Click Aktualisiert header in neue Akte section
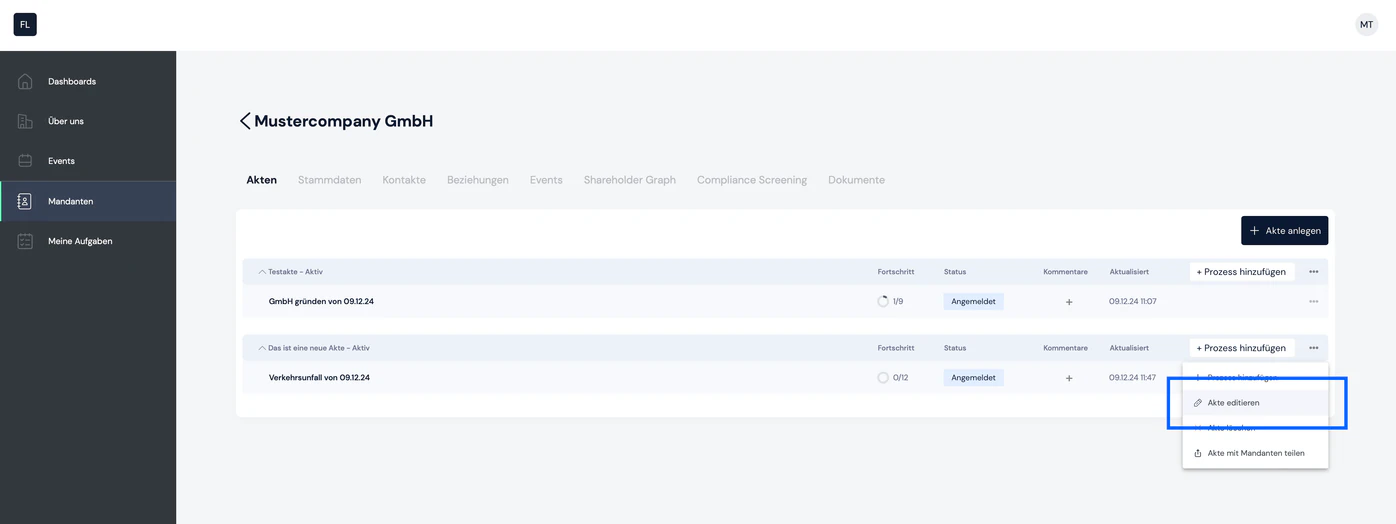The height and width of the screenshot is (524, 1396). 1129,348
